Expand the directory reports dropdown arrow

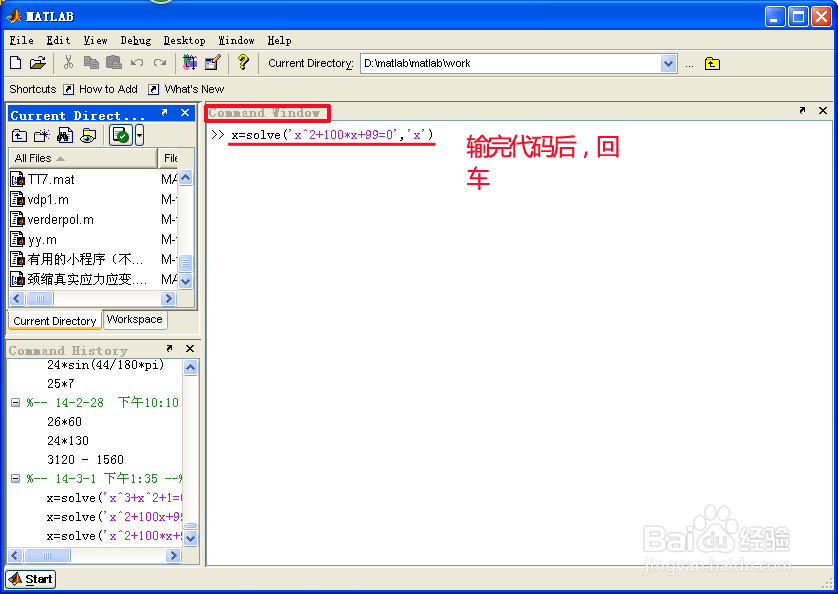pos(139,135)
